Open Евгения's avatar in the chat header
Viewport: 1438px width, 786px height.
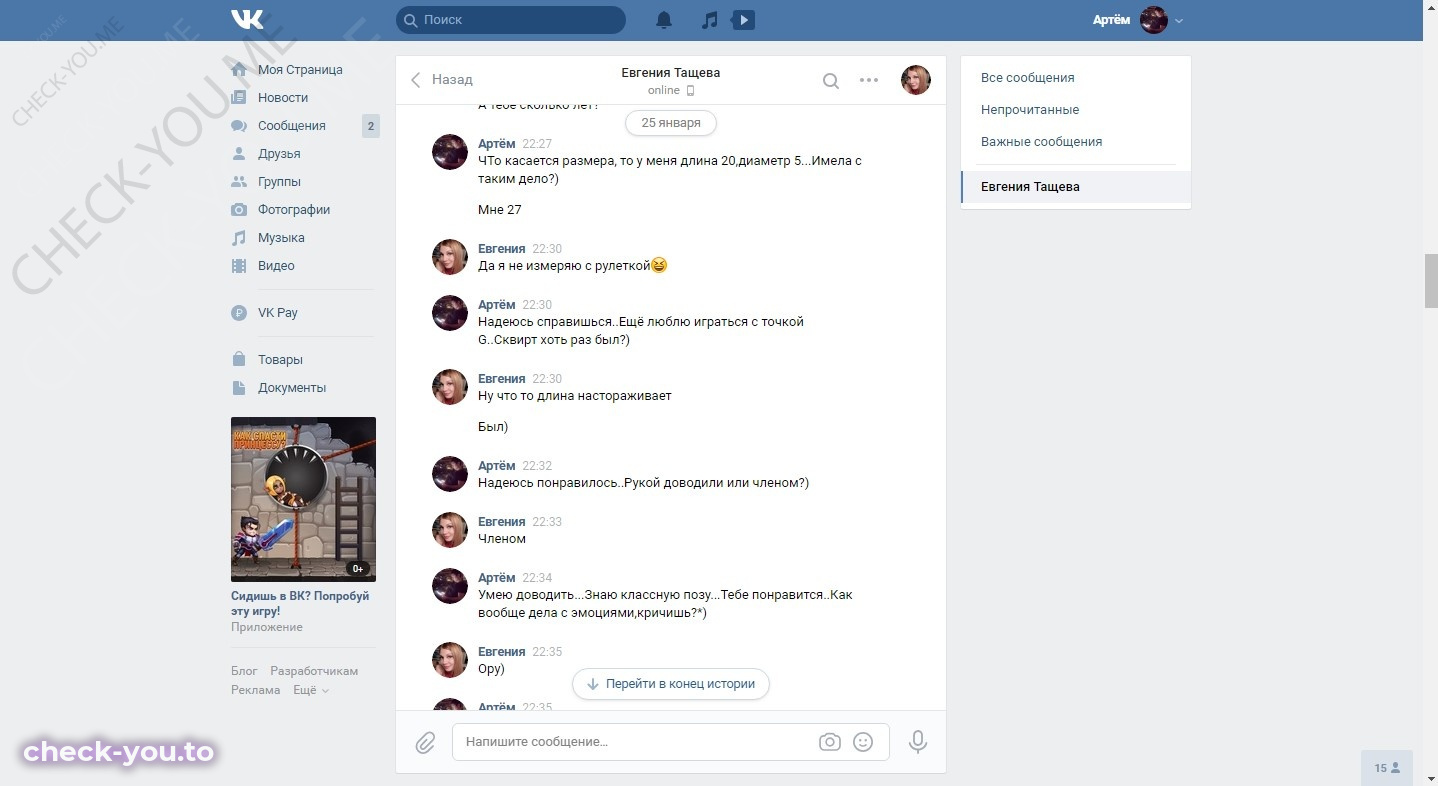point(916,80)
